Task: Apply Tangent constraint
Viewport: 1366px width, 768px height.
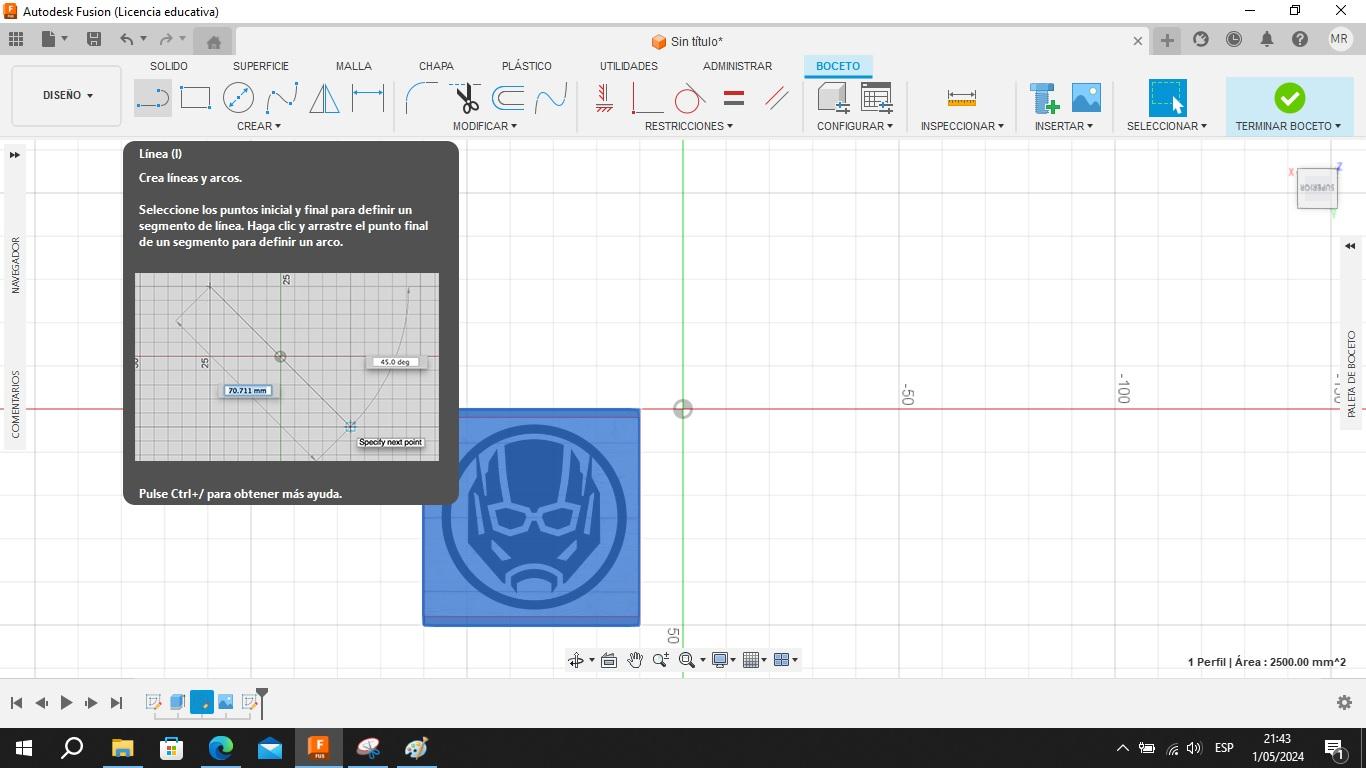Action: [x=690, y=98]
